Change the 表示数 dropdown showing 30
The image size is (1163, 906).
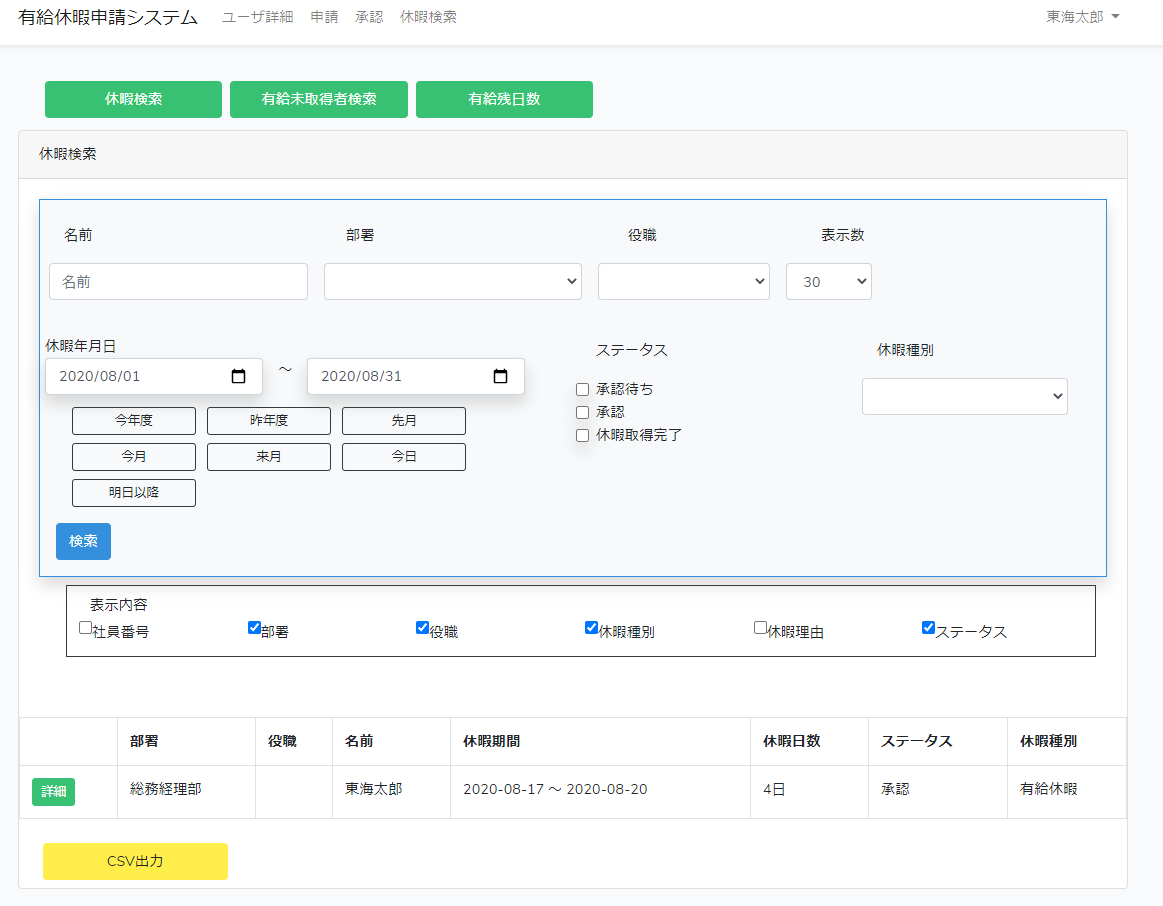point(828,282)
